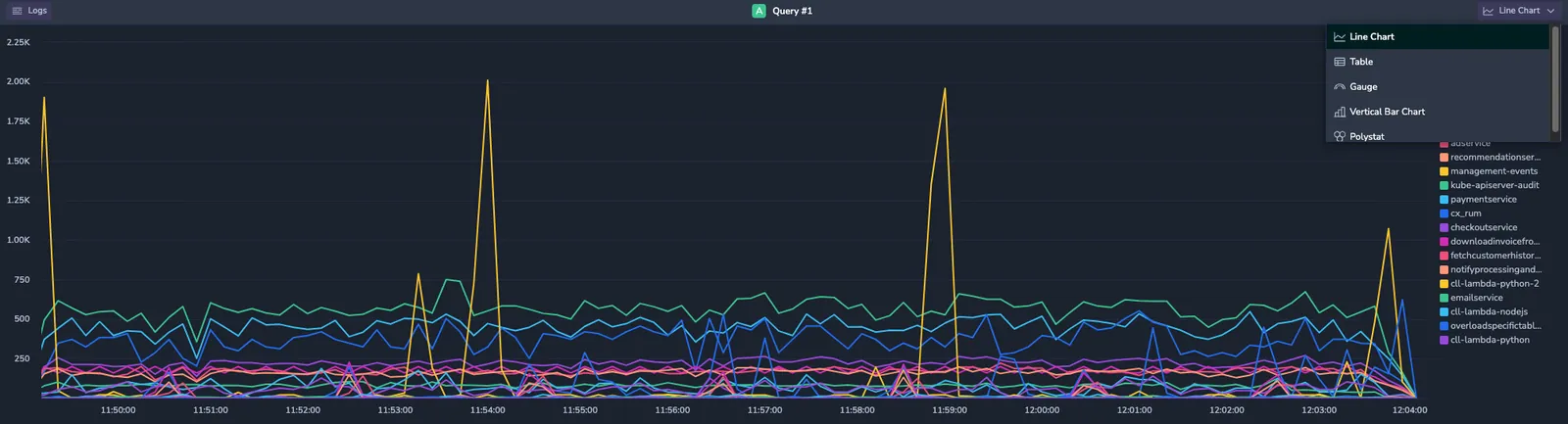Viewport: 1568px width, 424px height.
Task: Click the chevron beside Line Chart selector
Action: tap(1550, 11)
